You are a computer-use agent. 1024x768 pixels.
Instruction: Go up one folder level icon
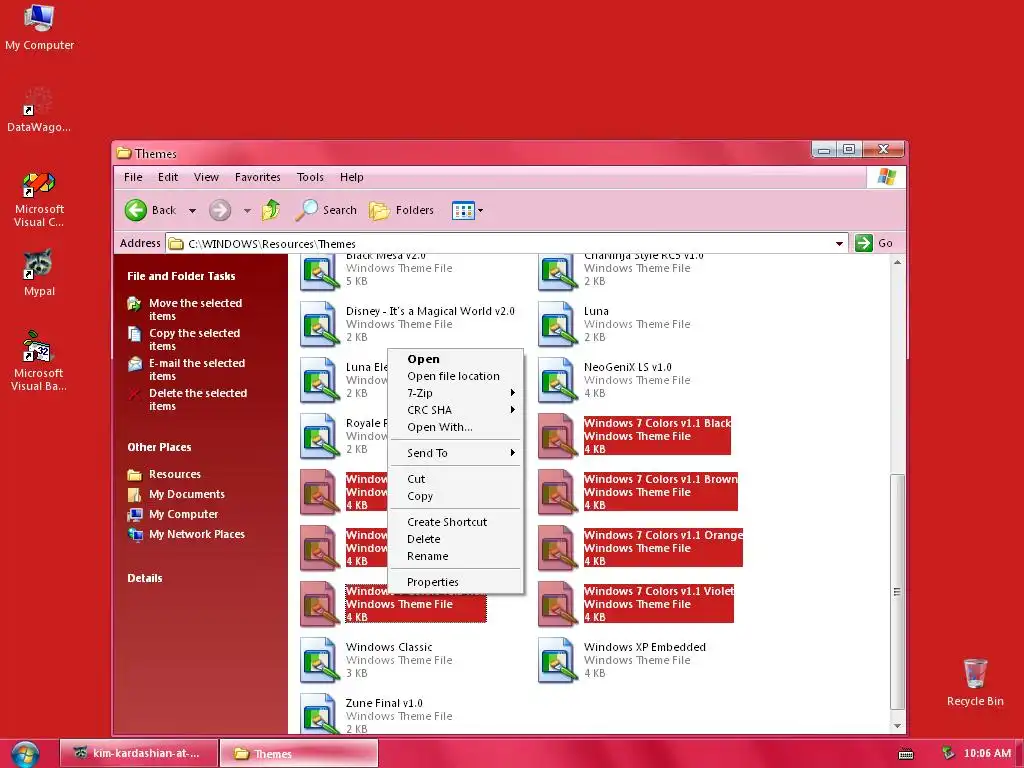tap(271, 210)
